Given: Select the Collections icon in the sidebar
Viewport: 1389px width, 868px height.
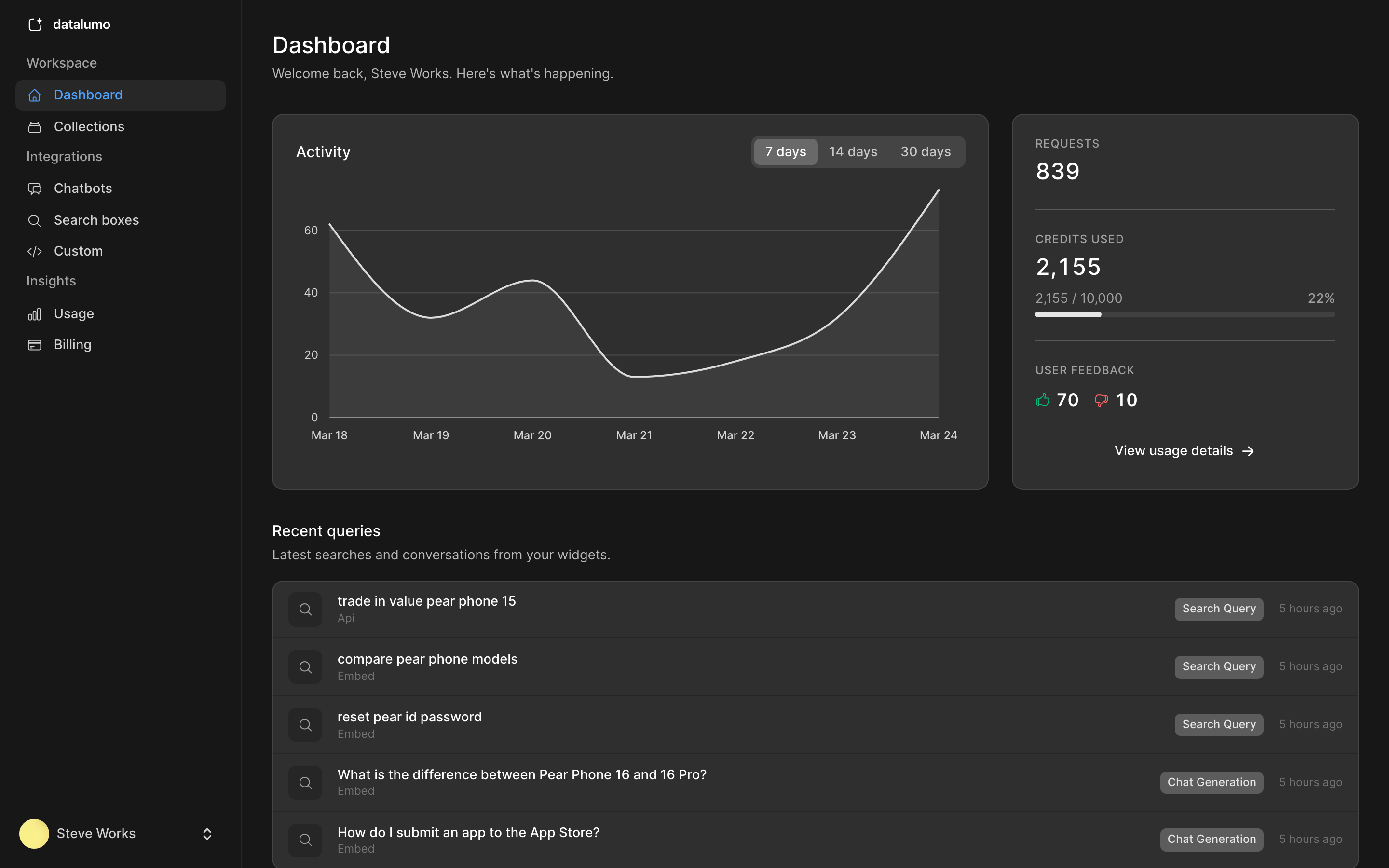Looking at the screenshot, I should [x=35, y=126].
